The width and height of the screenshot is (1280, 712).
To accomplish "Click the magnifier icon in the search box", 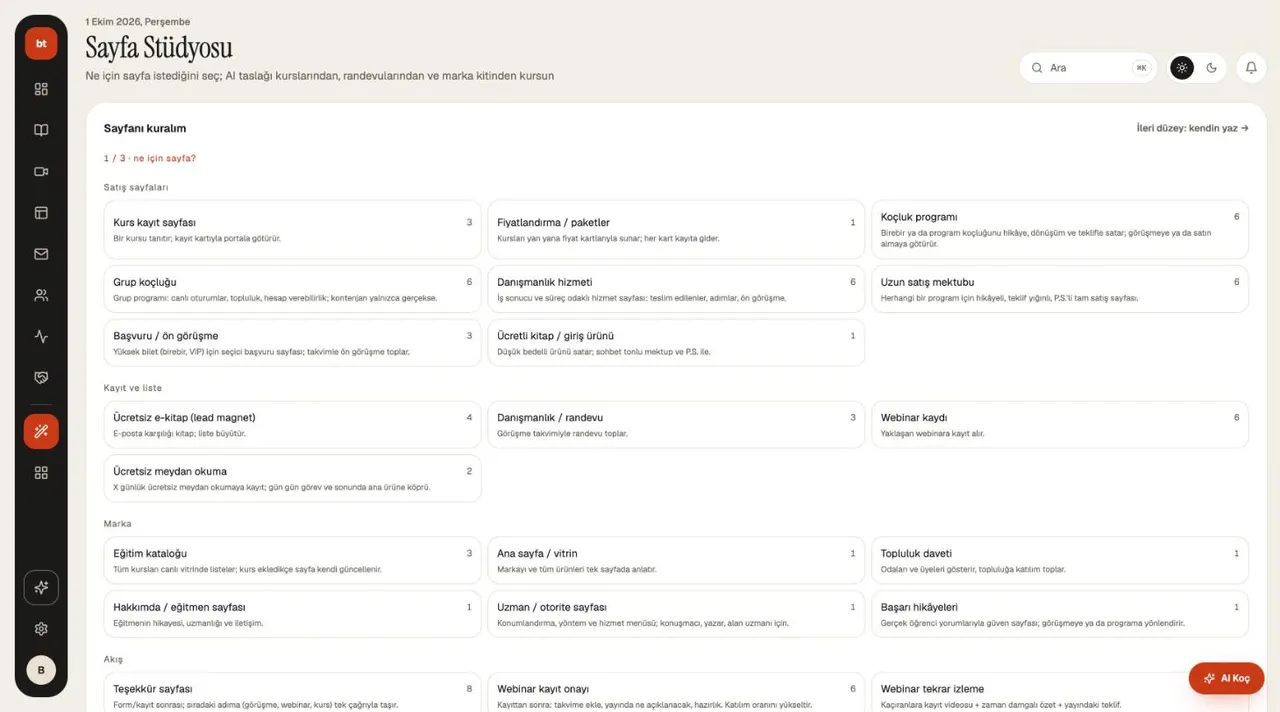I will point(1037,68).
